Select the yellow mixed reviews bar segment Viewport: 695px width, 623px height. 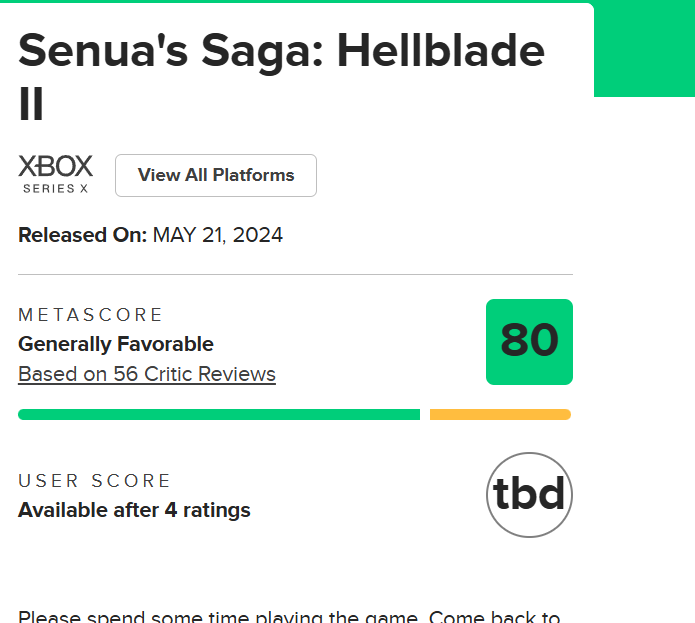(500, 414)
